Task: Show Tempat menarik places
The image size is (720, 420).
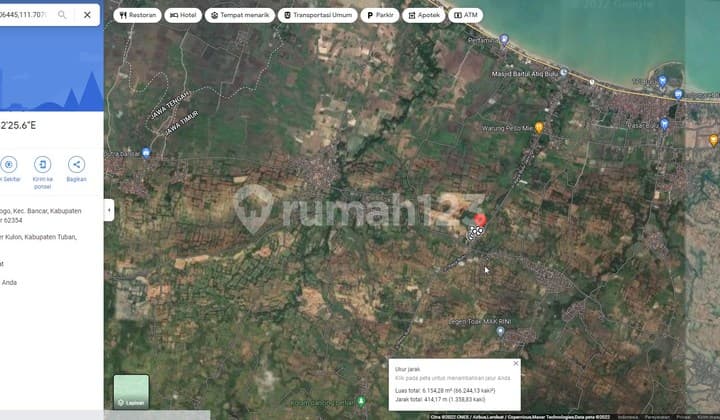Action: (x=240, y=15)
